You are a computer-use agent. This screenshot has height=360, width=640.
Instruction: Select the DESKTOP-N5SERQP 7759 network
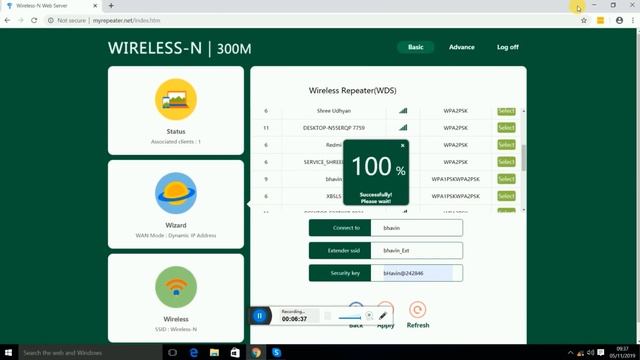pos(506,128)
